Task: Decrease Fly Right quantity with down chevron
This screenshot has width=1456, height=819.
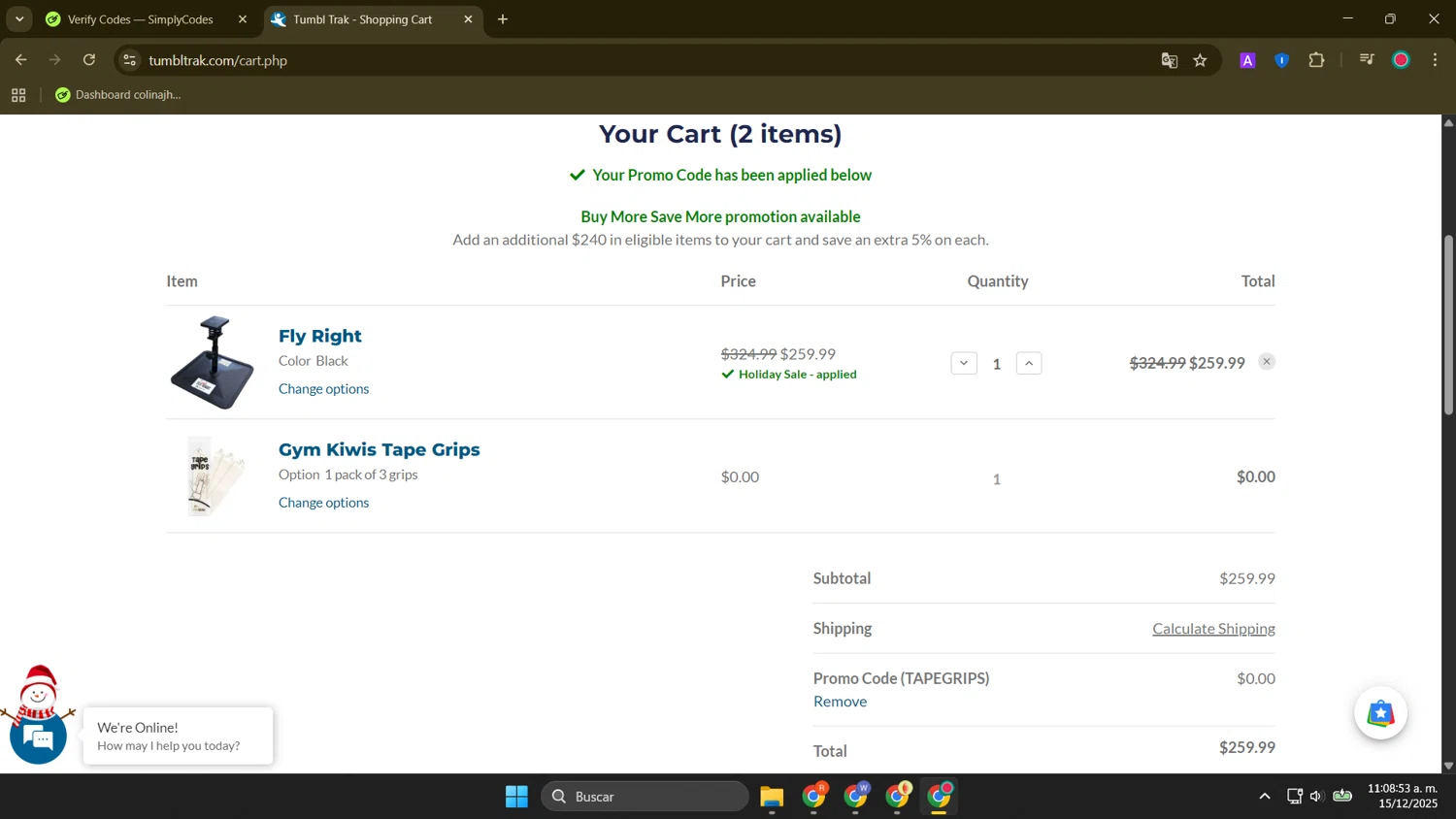Action: tap(964, 364)
